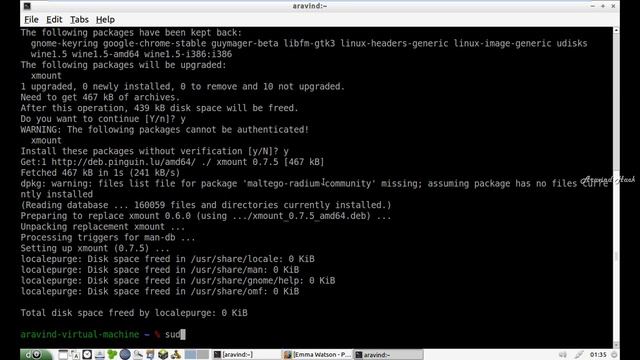Select the active aravind:~ taskbar entry
640x360 pixels.
(x=388, y=354)
